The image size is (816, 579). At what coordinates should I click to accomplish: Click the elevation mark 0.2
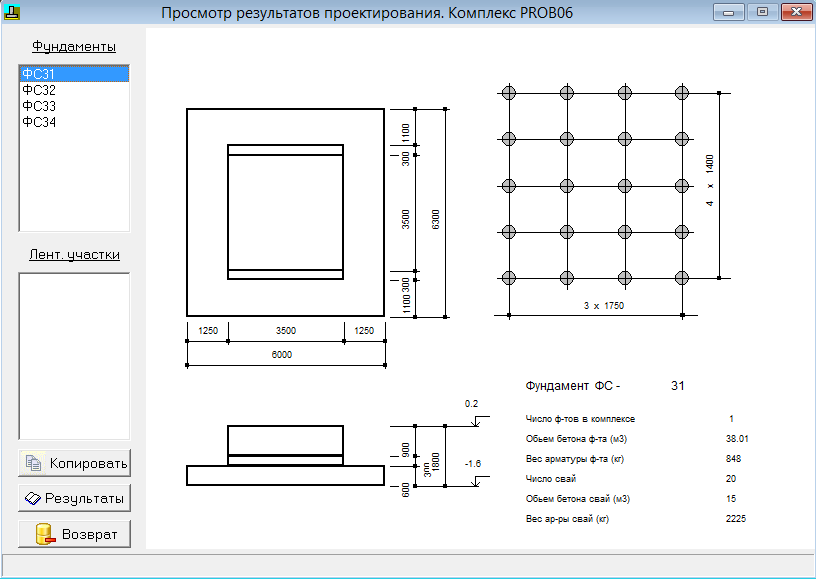(x=471, y=404)
